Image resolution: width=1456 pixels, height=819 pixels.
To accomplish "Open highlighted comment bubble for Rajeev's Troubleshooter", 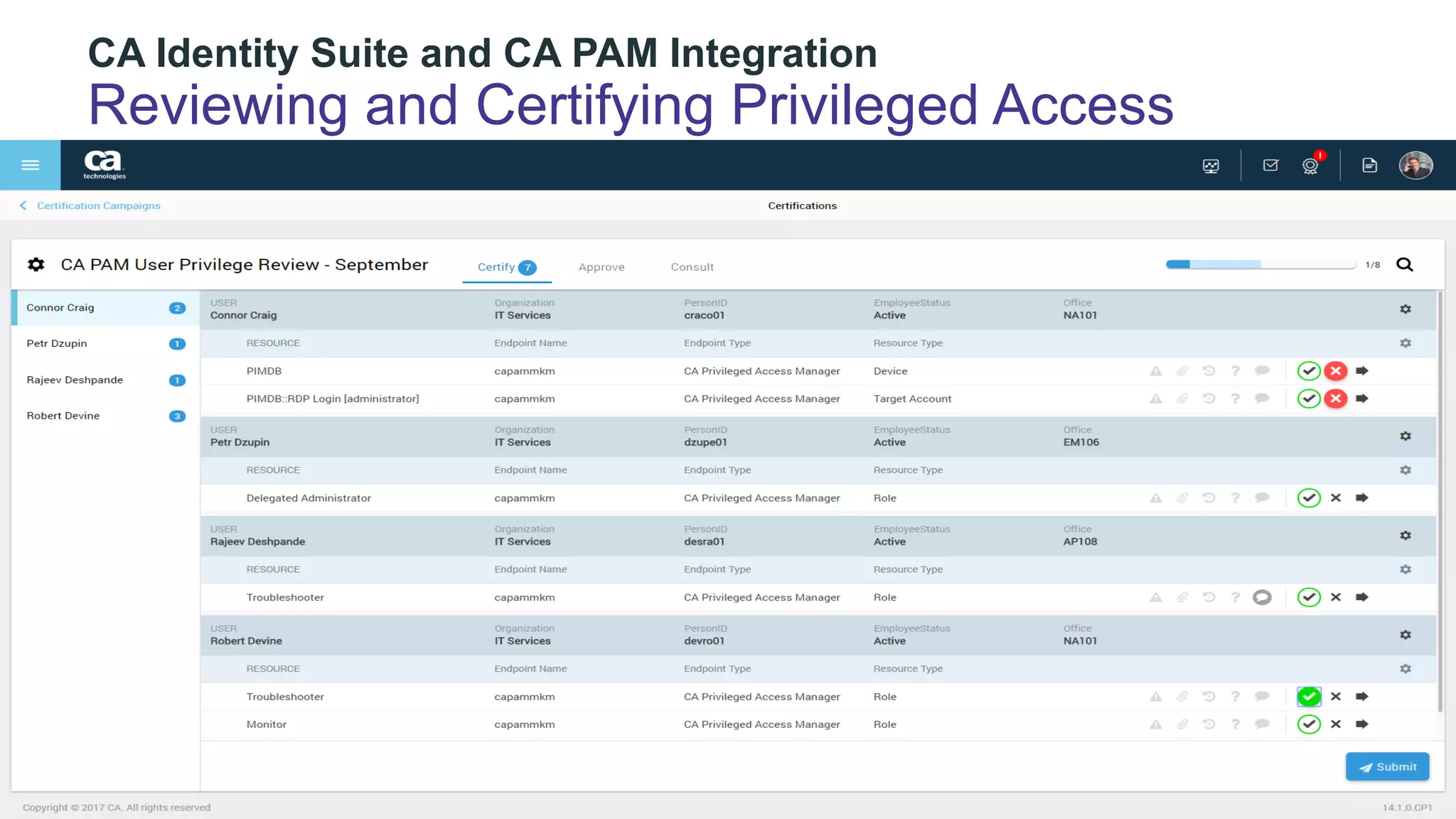I will coord(1262,597).
